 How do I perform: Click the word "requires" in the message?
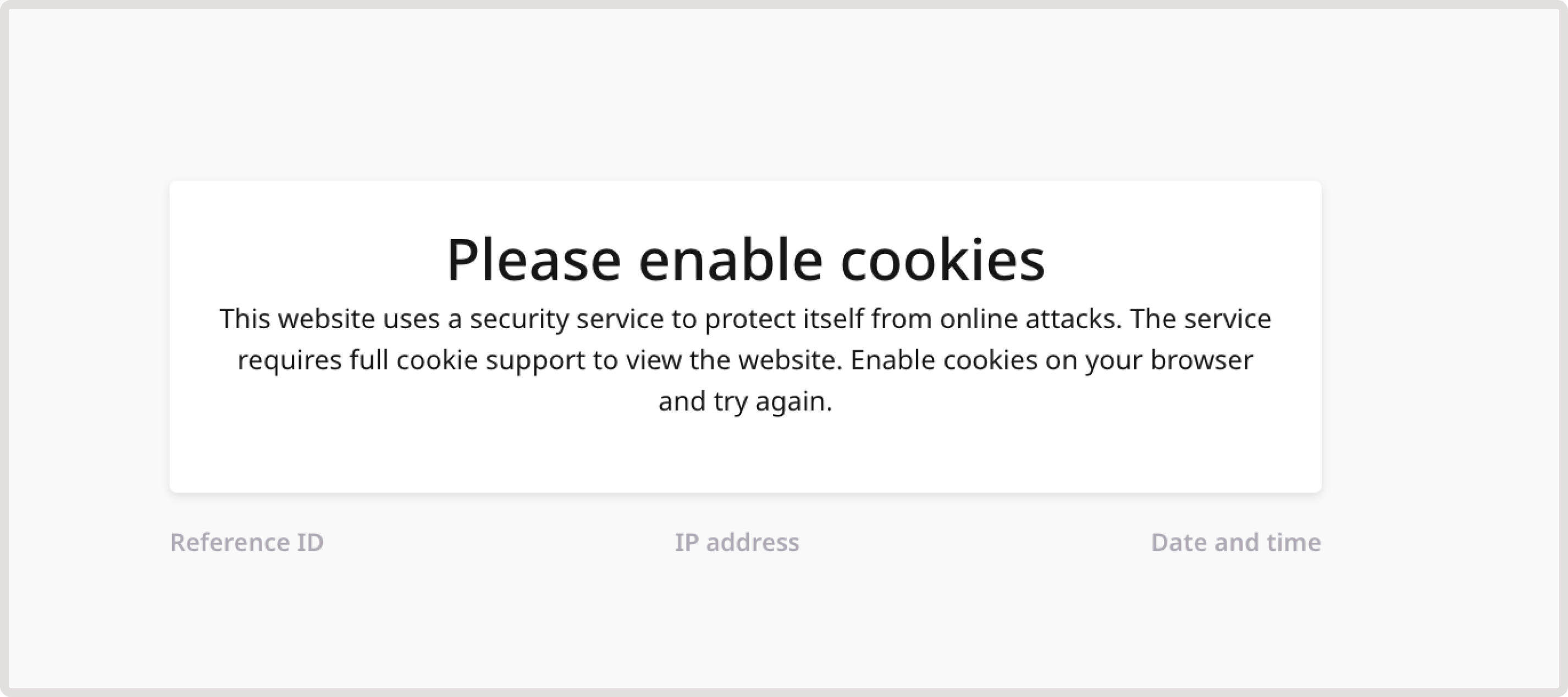(x=289, y=361)
